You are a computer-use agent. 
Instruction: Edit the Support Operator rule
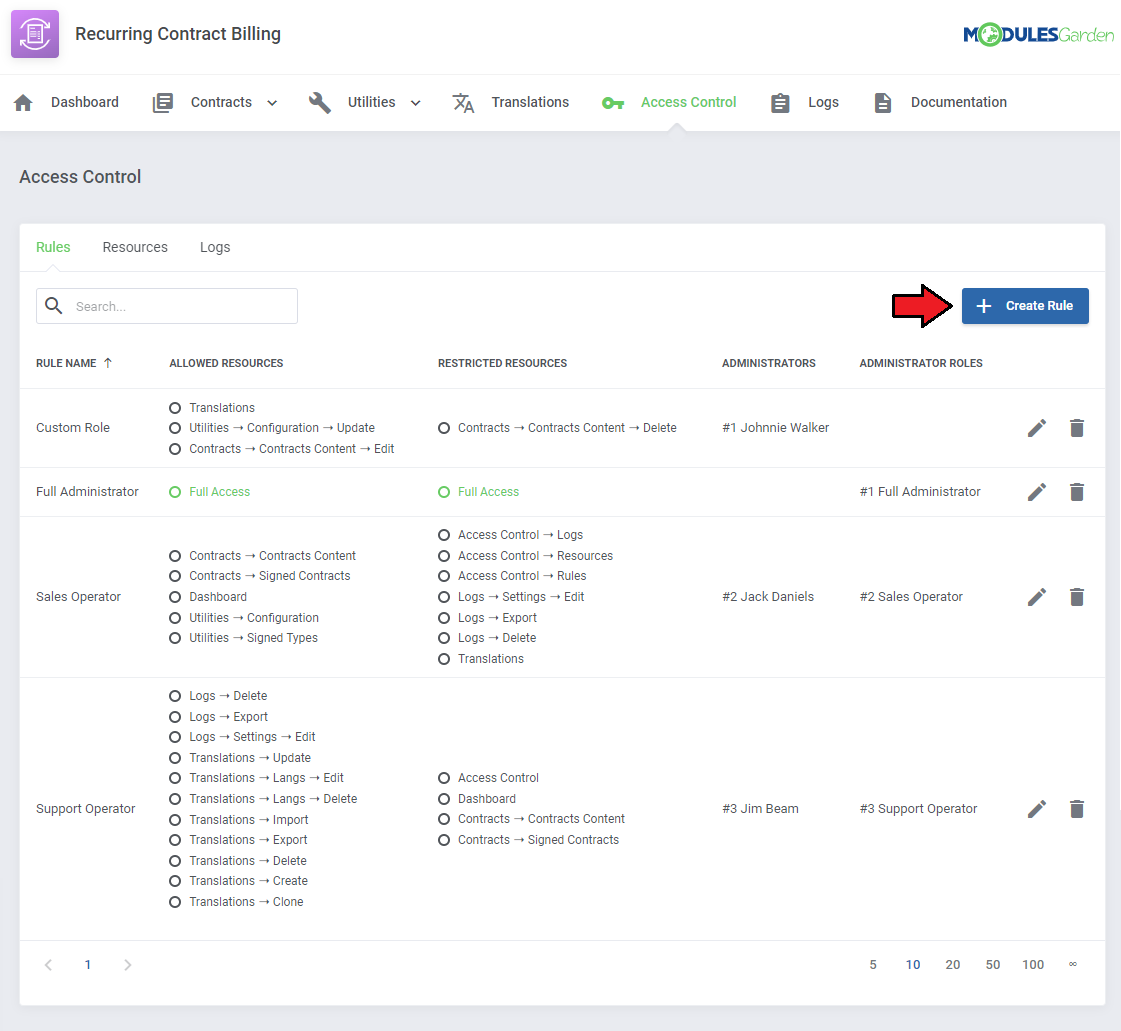pos(1037,809)
